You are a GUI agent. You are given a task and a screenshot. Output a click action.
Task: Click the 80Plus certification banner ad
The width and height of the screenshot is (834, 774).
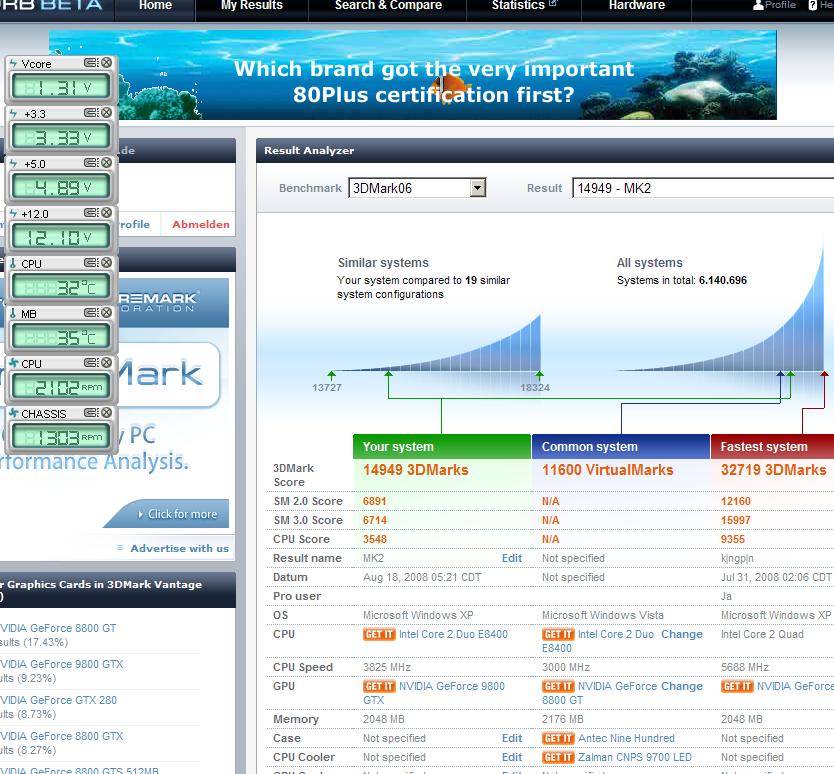click(413, 75)
